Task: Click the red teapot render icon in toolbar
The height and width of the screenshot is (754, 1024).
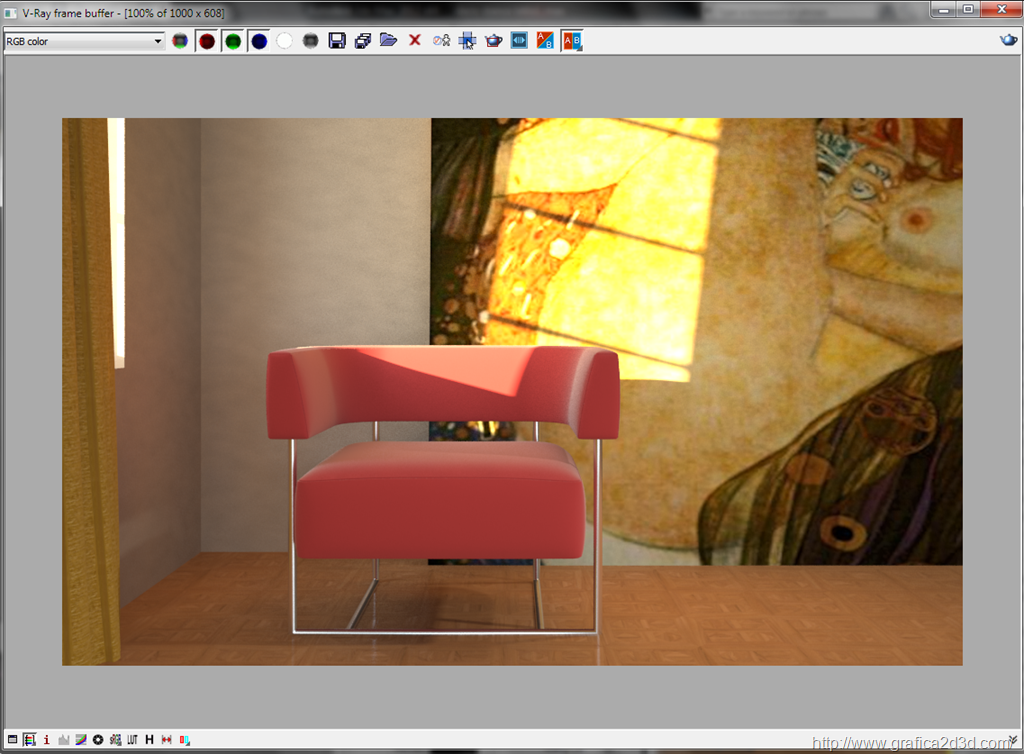Action: tap(494, 41)
